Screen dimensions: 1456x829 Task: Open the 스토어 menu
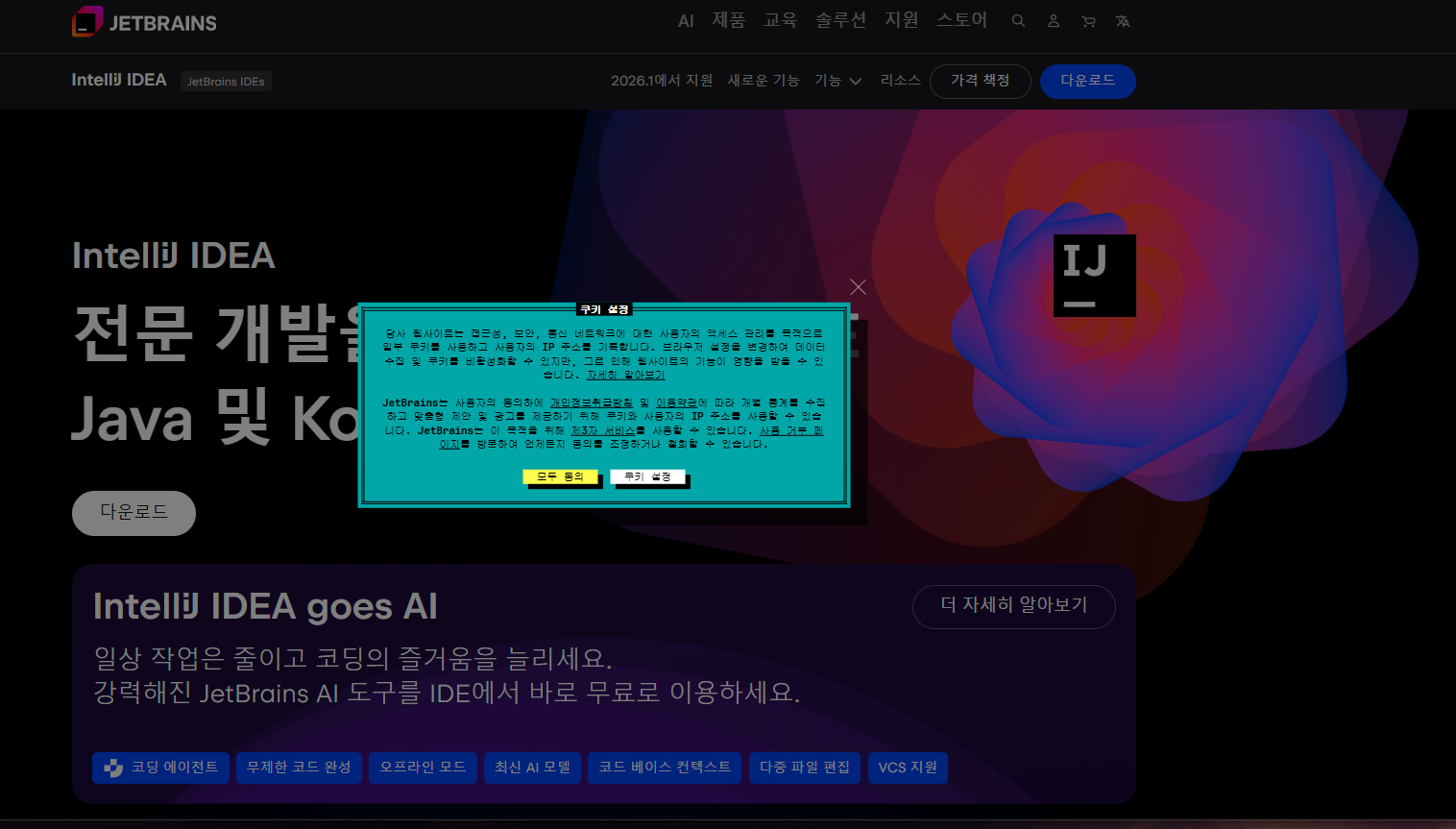click(x=961, y=20)
